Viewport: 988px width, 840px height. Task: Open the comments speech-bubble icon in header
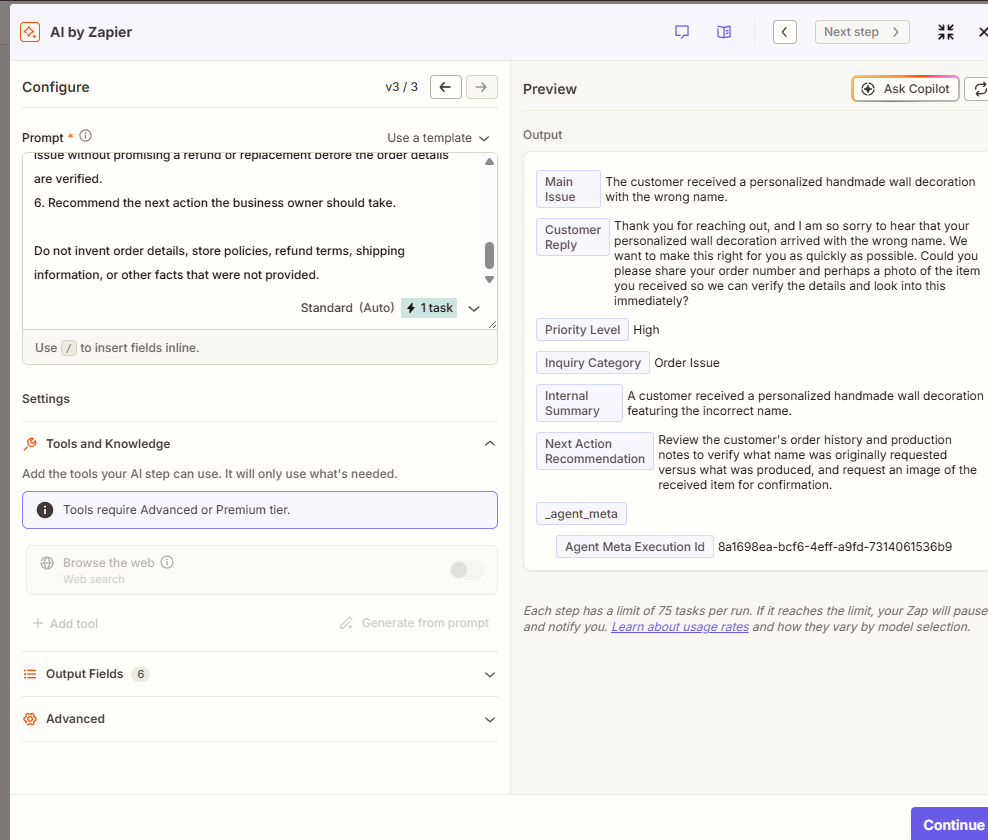click(682, 32)
